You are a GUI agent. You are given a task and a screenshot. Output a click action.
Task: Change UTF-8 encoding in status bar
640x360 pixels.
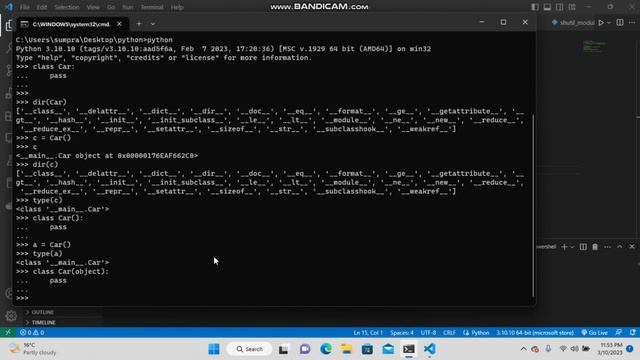(428, 332)
